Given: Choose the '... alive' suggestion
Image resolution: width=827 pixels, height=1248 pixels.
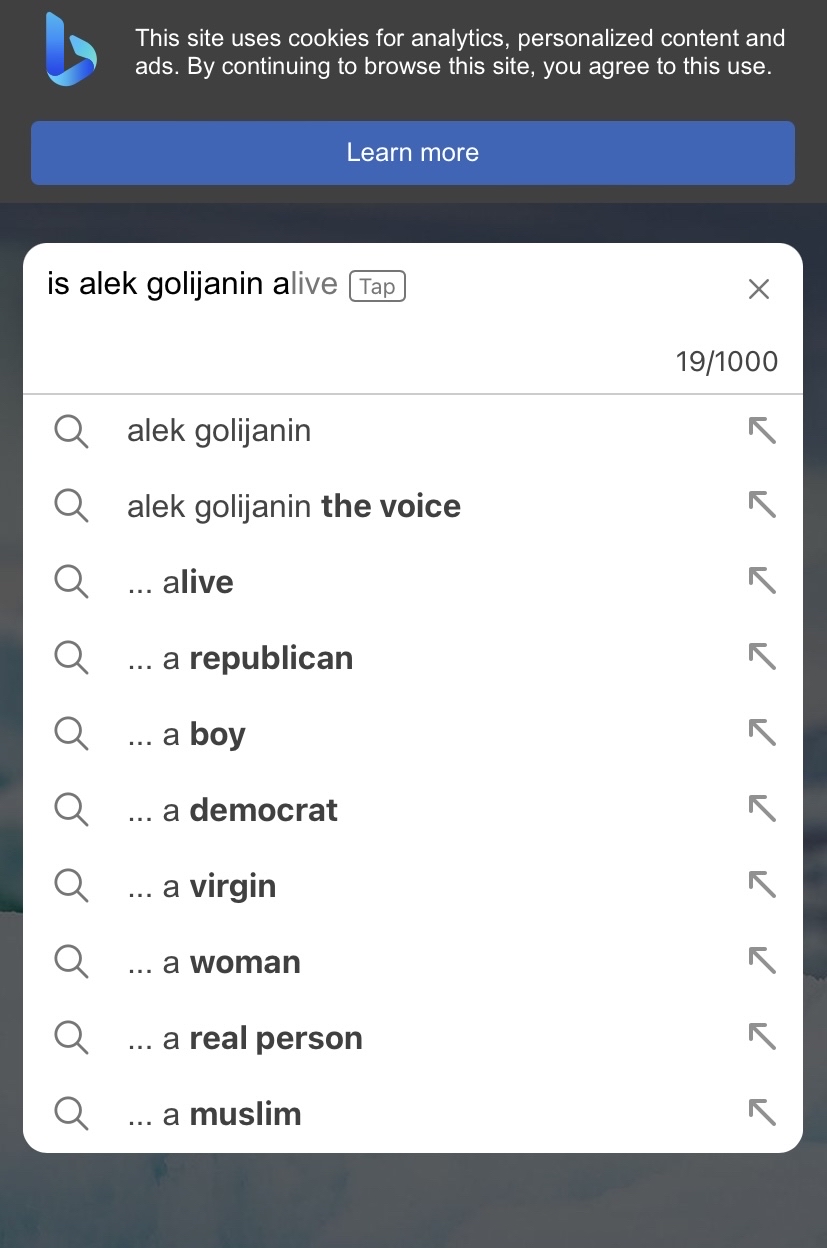Looking at the screenshot, I should [413, 582].
